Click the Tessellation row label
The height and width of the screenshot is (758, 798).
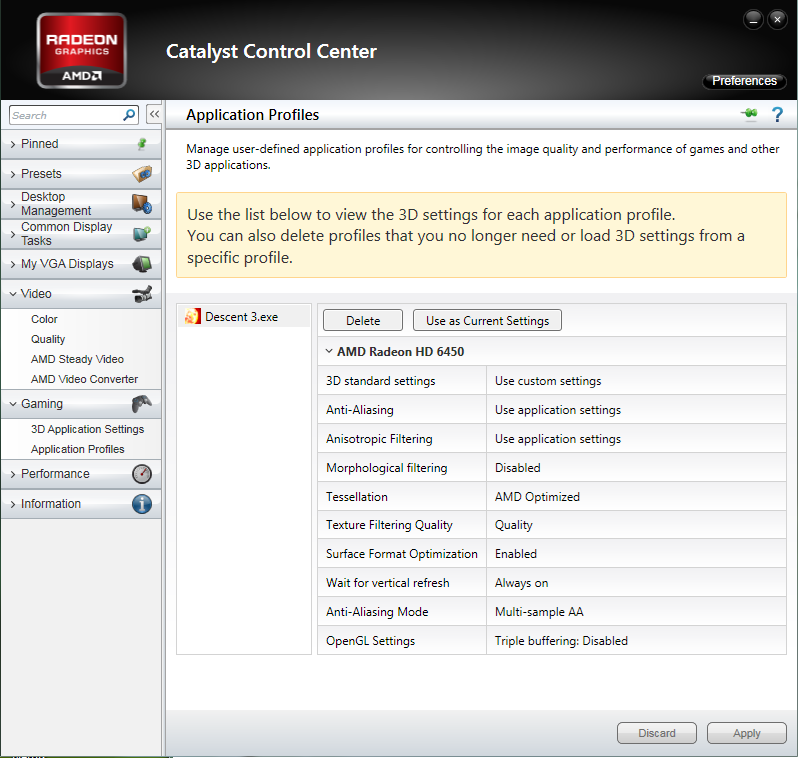(x=357, y=497)
